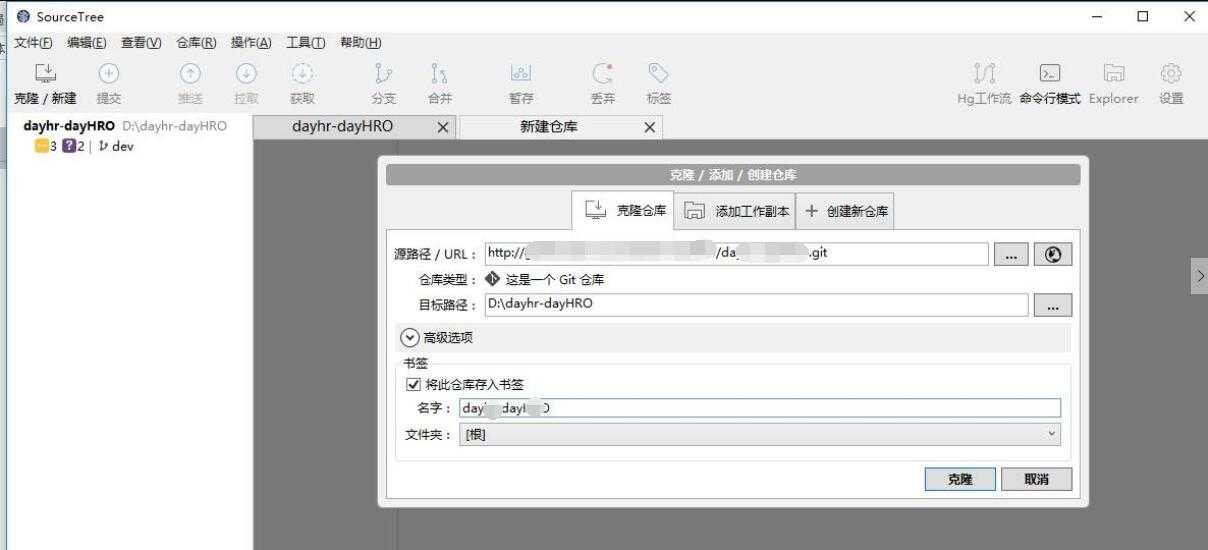Screen dimensions: 1208x550
Task: Open the Repository (仓库) menu
Action: click(x=196, y=42)
